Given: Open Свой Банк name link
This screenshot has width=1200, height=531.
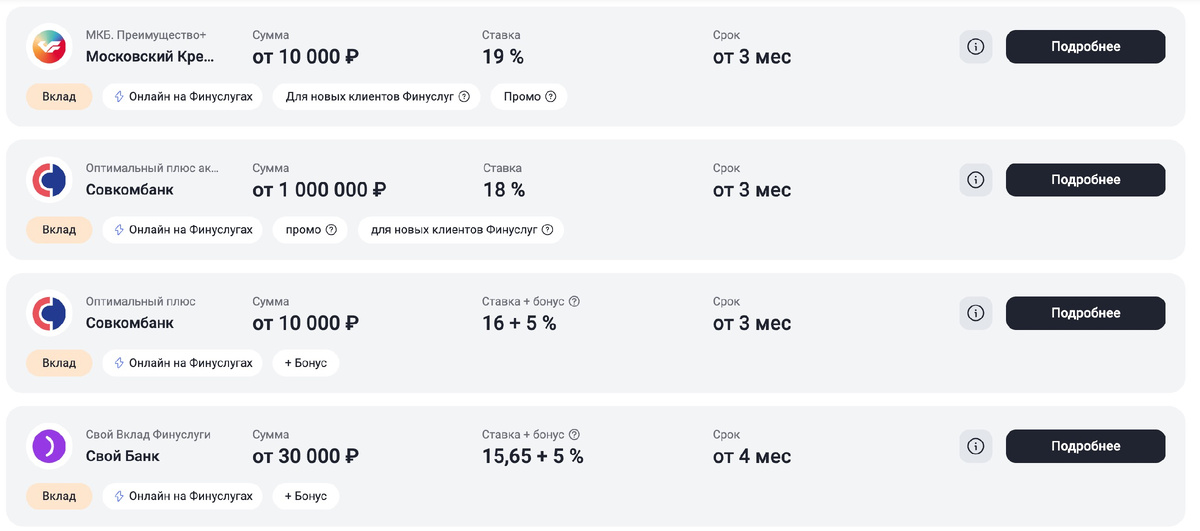Looking at the screenshot, I should pos(122,457).
